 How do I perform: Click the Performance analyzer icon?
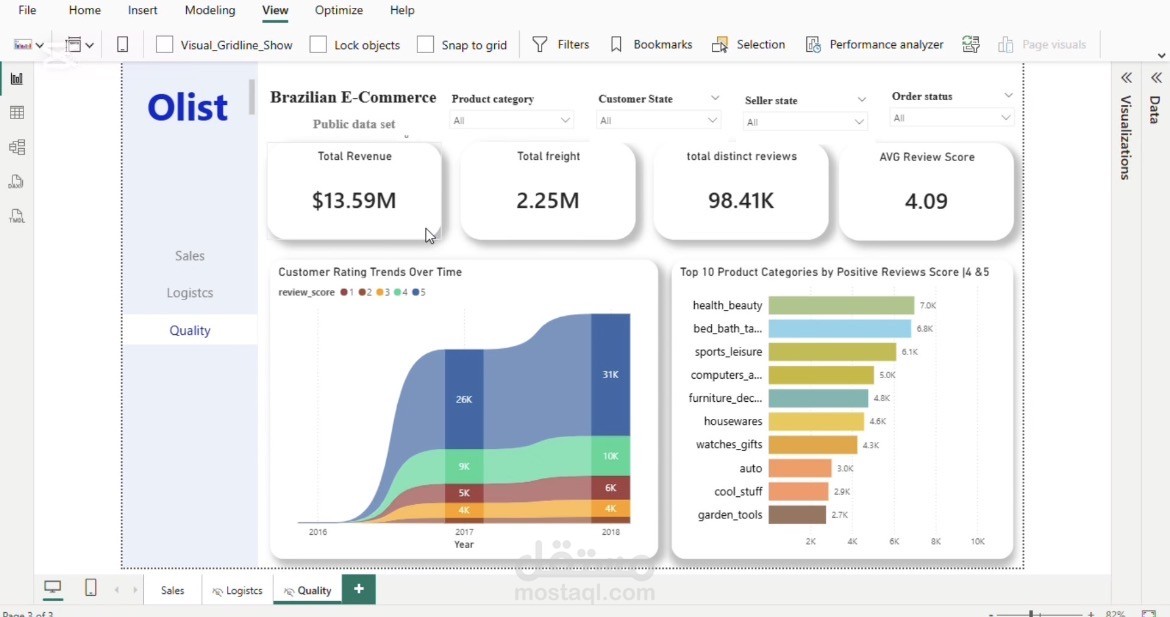click(x=813, y=45)
